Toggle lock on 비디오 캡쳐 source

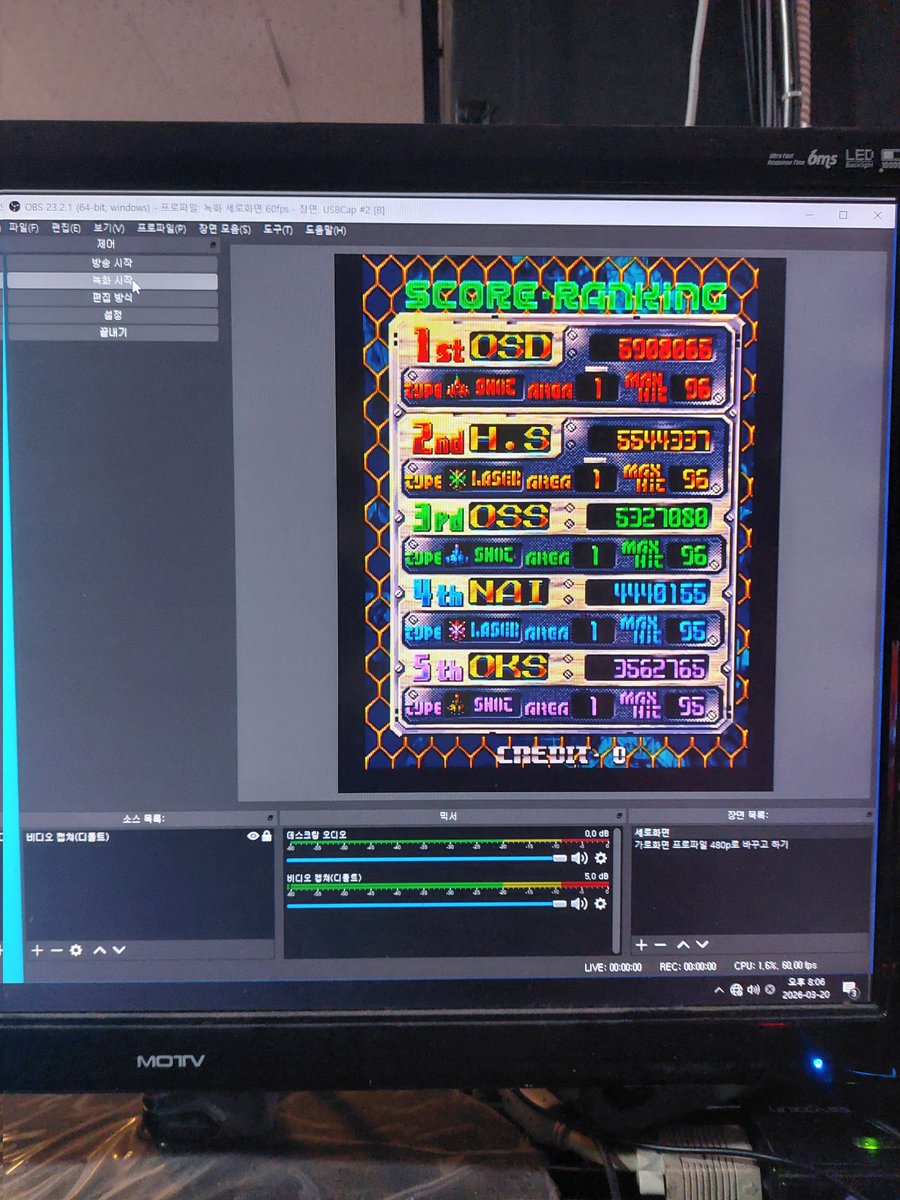tap(266, 836)
